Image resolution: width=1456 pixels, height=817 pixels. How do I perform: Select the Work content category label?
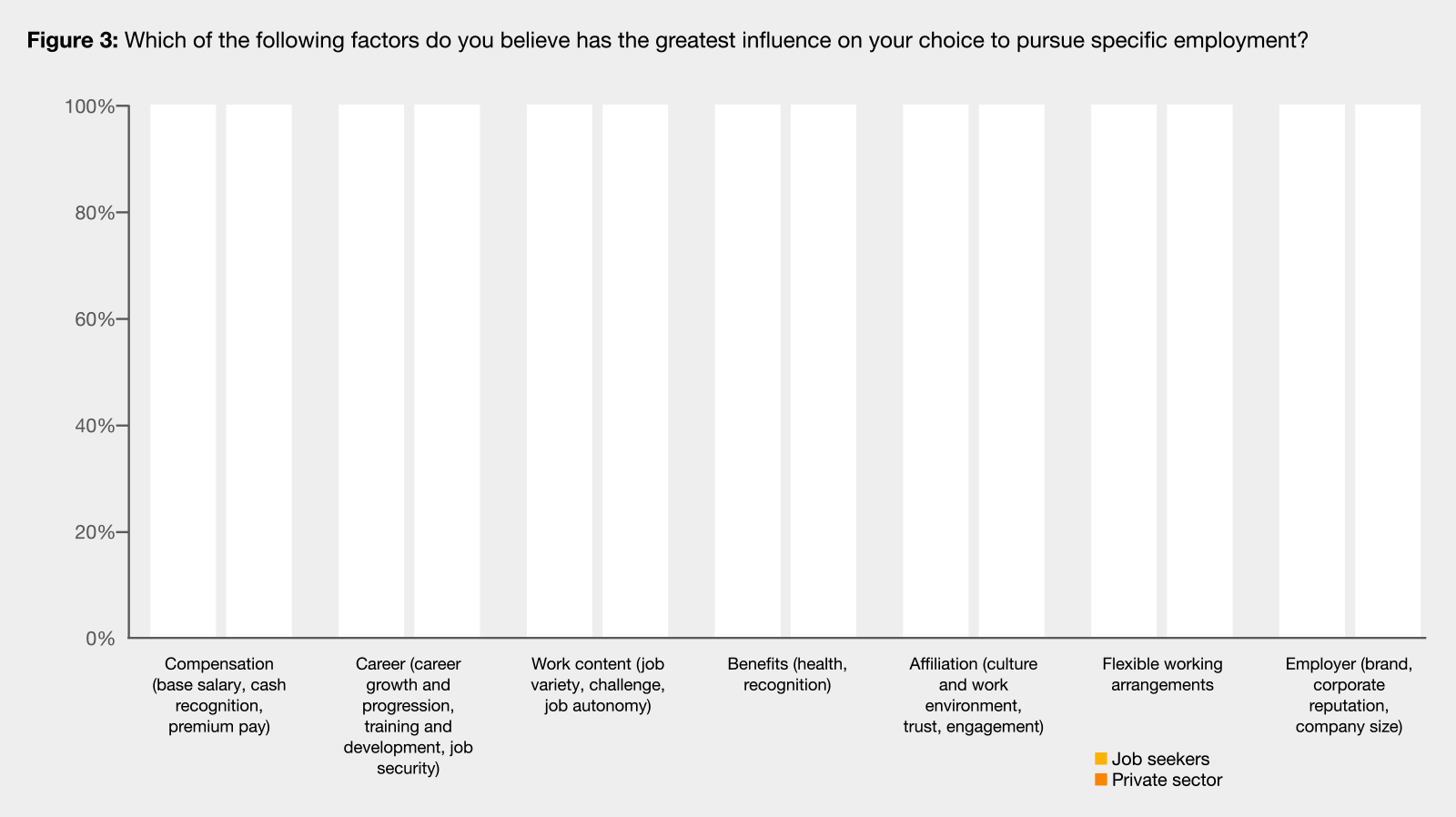pyautogui.click(x=598, y=685)
